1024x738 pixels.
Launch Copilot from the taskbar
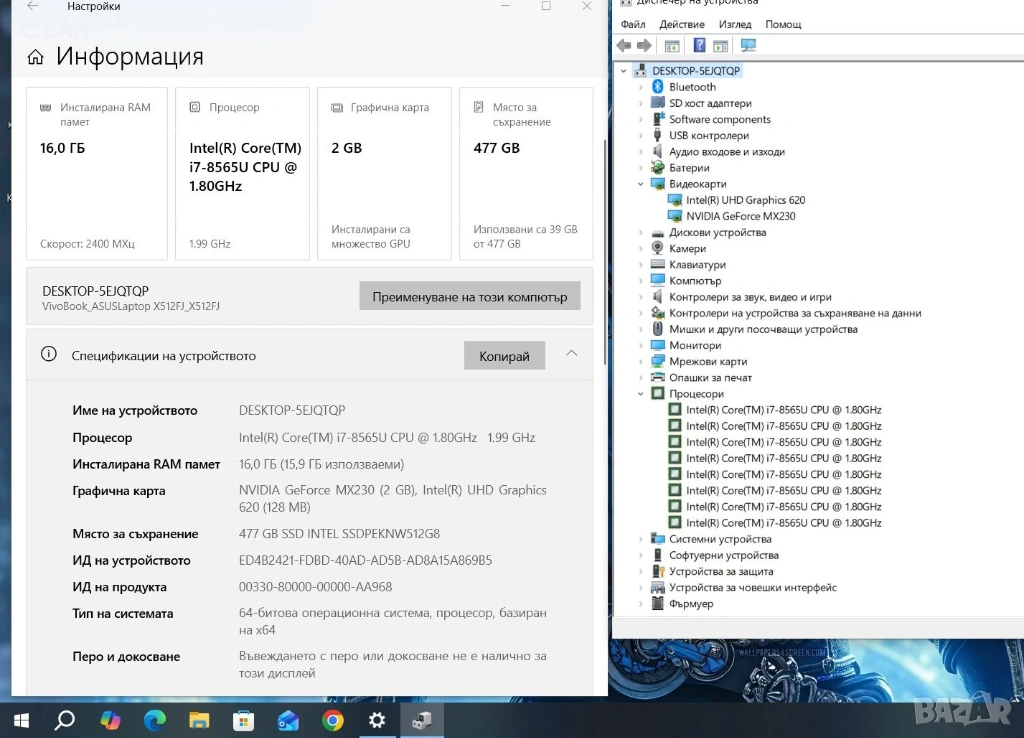(x=110, y=720)
